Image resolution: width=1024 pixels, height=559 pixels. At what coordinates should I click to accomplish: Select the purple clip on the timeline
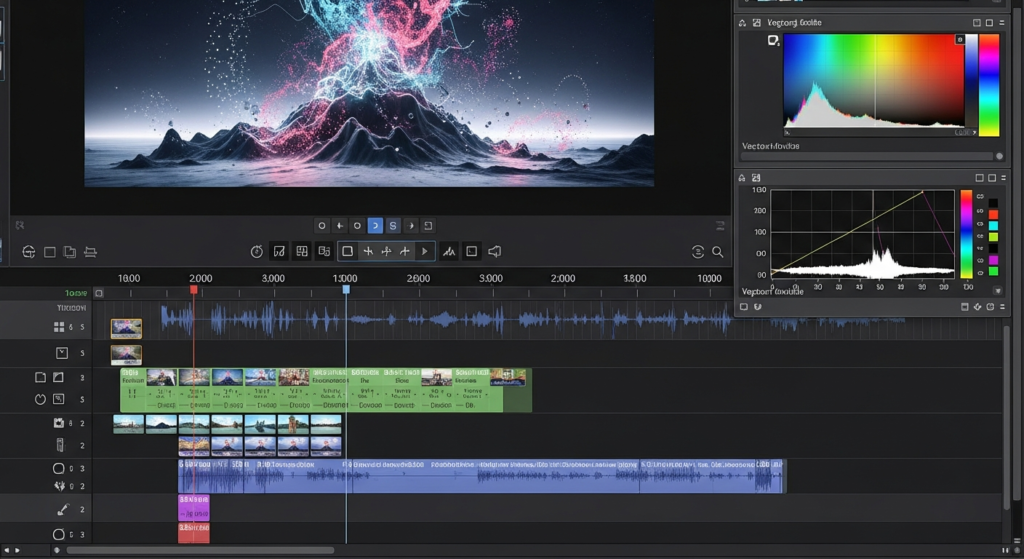tap(194, 507)
